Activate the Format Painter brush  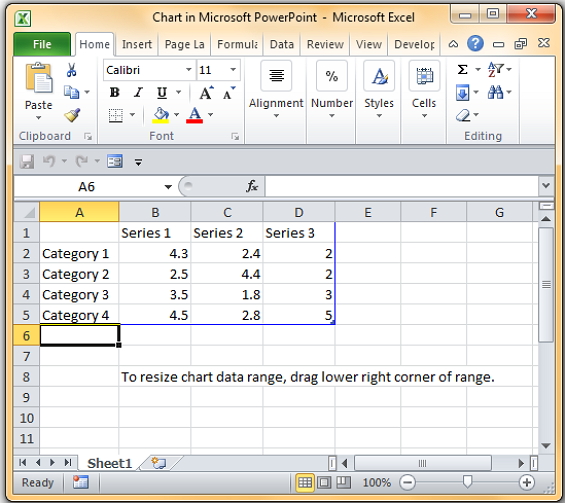point(72,115)
